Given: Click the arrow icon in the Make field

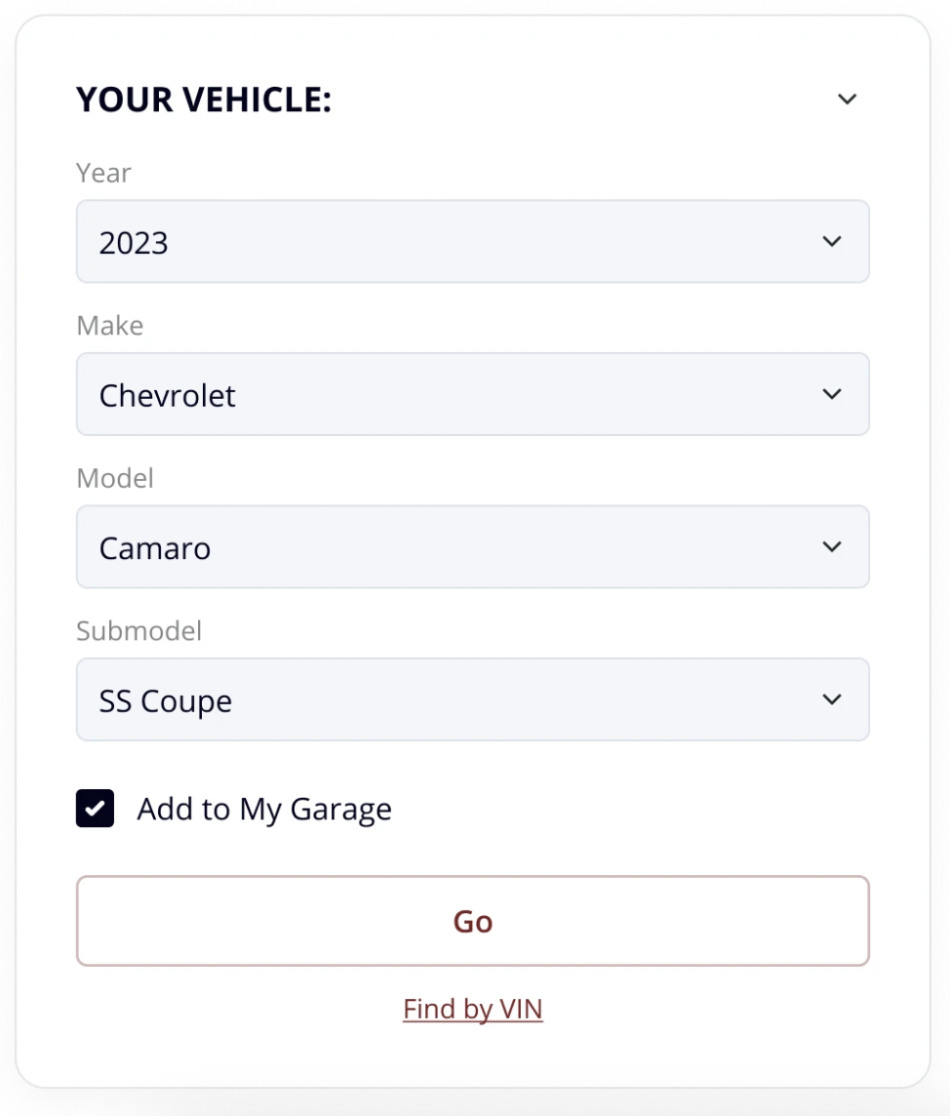Looking at the screenshot, I should [x=831, y=394].
